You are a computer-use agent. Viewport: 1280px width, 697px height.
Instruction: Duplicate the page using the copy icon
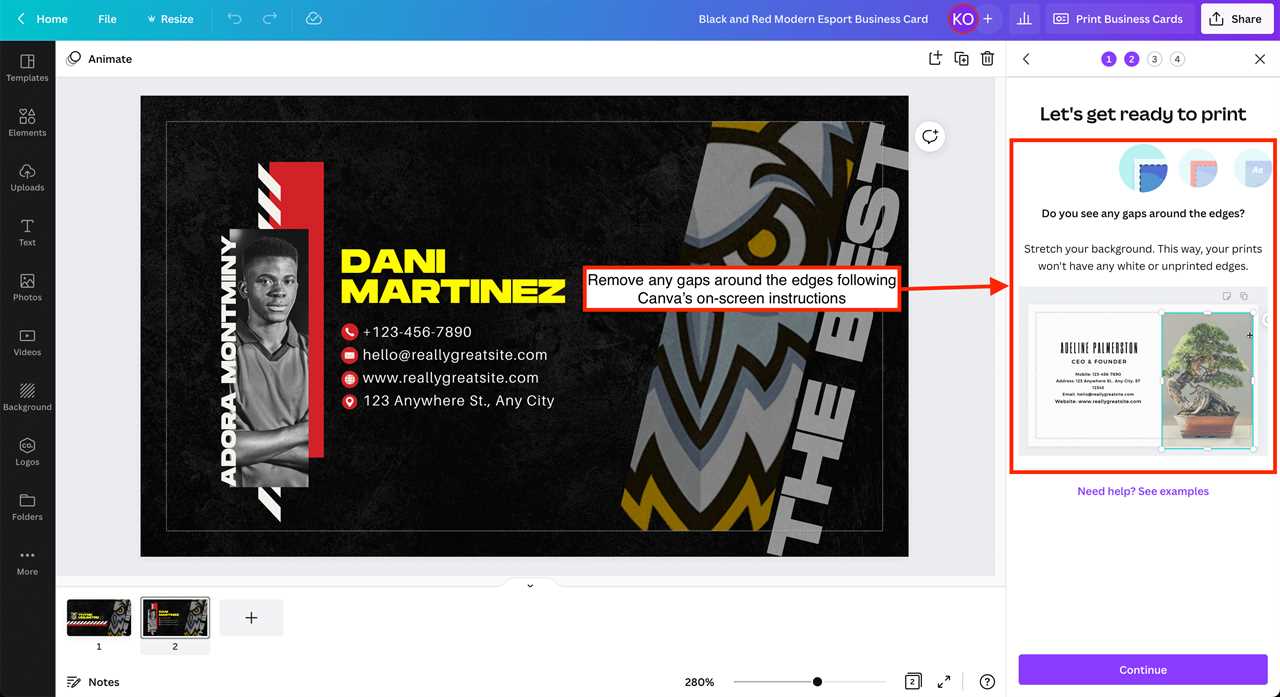tap(961, 58)
